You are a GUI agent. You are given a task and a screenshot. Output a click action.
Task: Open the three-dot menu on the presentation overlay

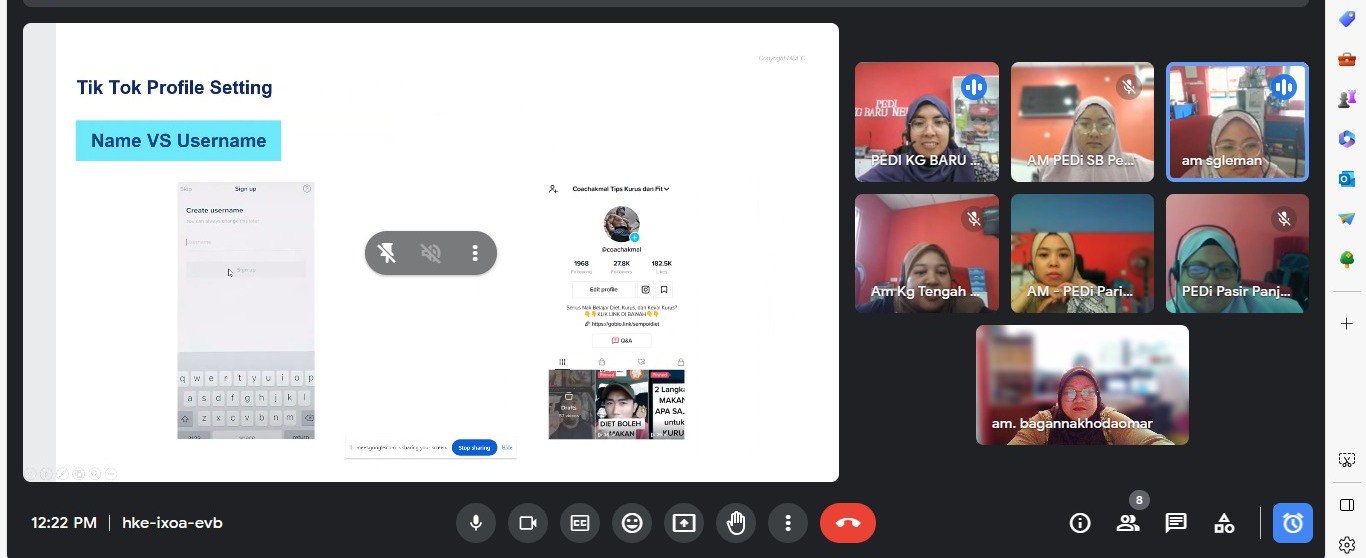pos(475,253)
